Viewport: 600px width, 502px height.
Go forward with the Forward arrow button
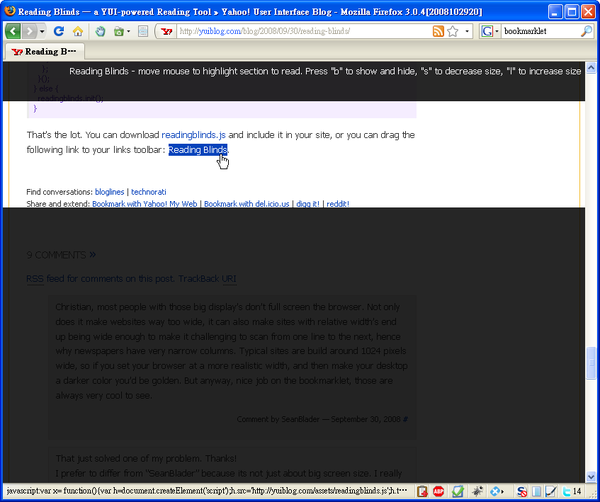click(x=29, y=31)
